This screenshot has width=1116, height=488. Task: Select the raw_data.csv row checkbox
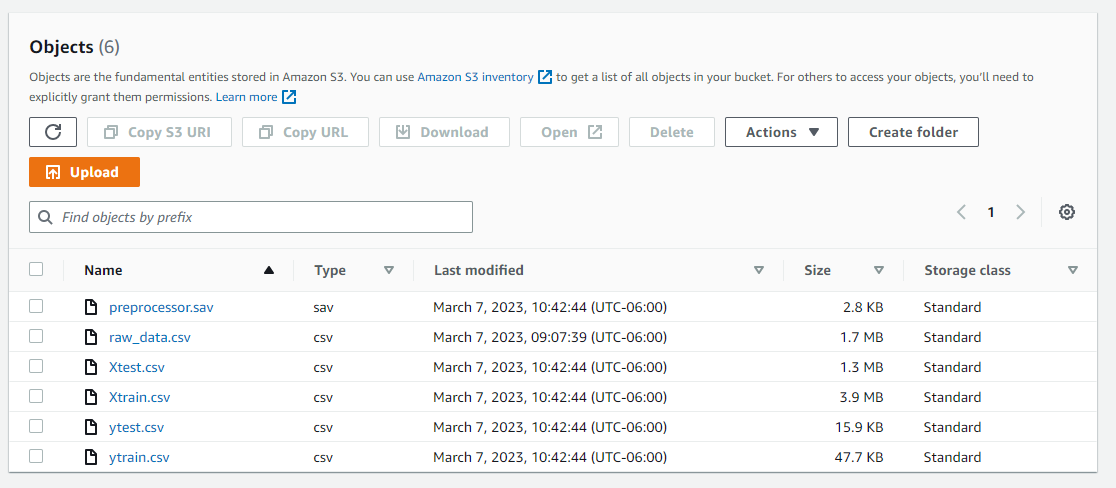[37, 337]
